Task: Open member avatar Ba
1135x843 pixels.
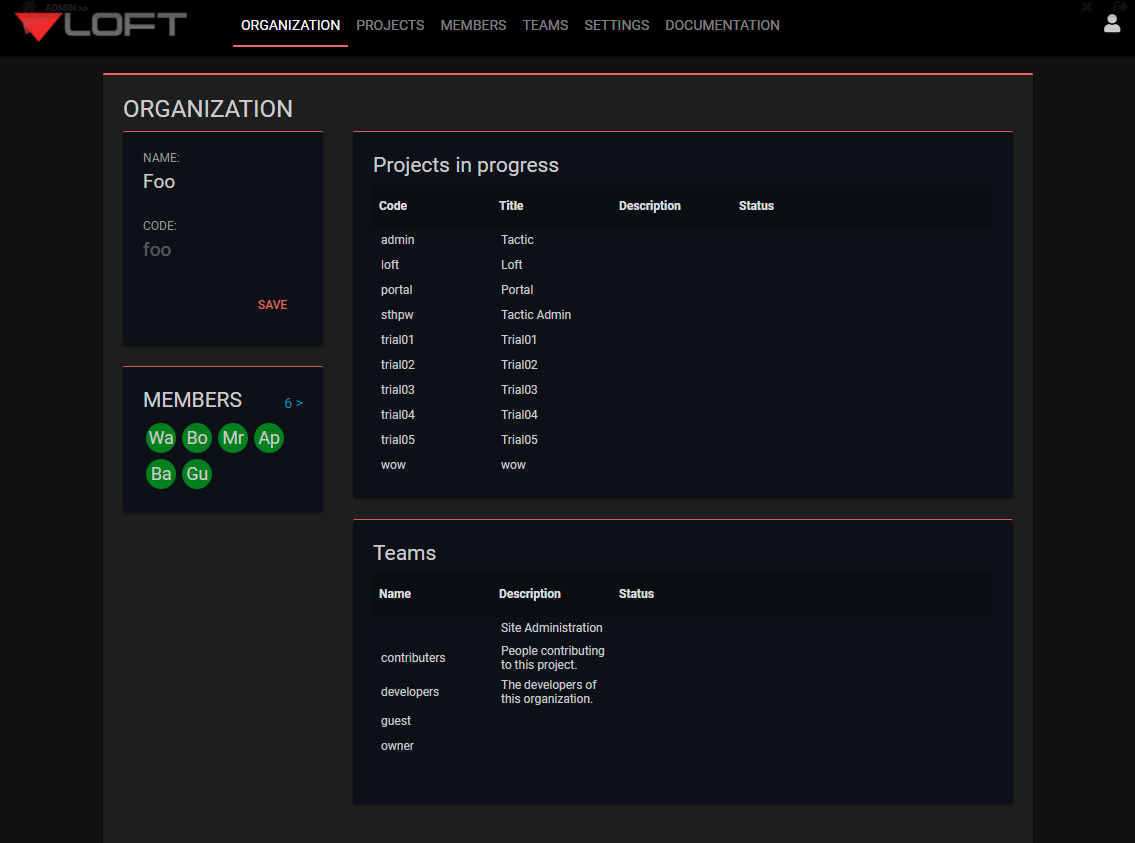Action: point(161,474)
